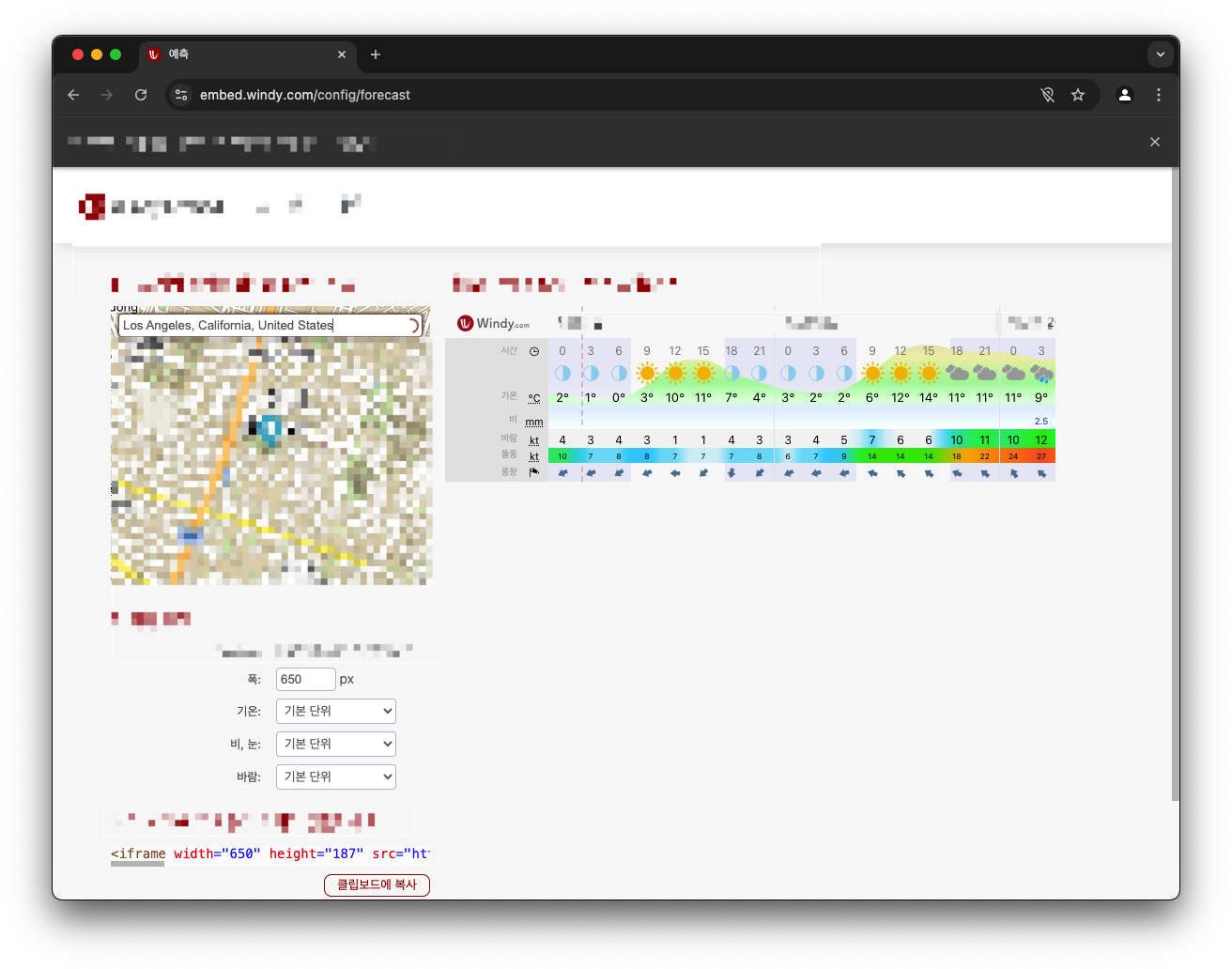Click the Windy.com logo in forecast widget
Screen dimensions: 1232x969
(x=493, y=324)
